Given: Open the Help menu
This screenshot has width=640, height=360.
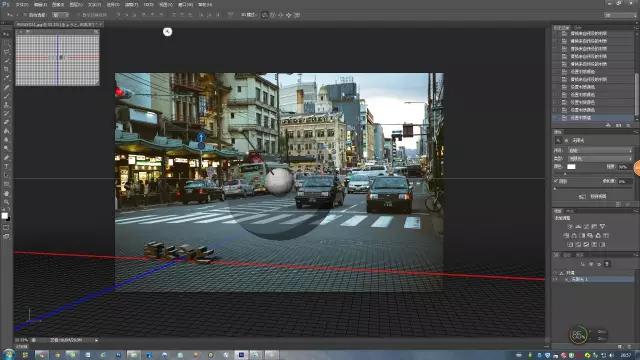Looking at the screenshot, I should tap(205, 4).
